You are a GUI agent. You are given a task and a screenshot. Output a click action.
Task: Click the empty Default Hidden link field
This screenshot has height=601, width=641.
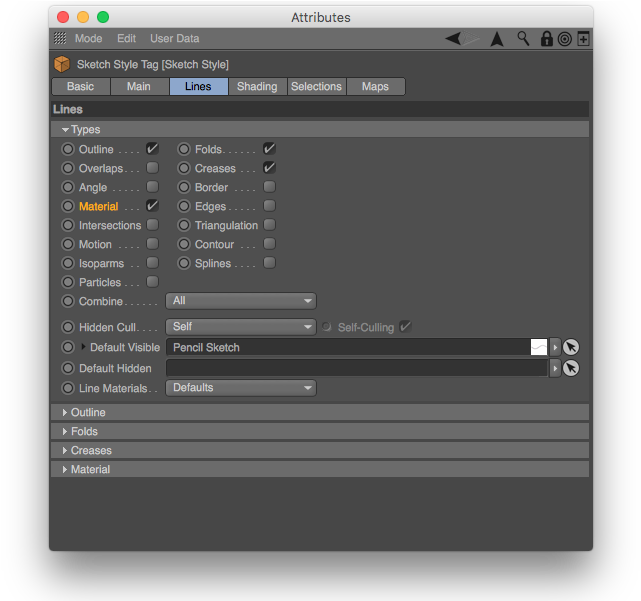356,368
